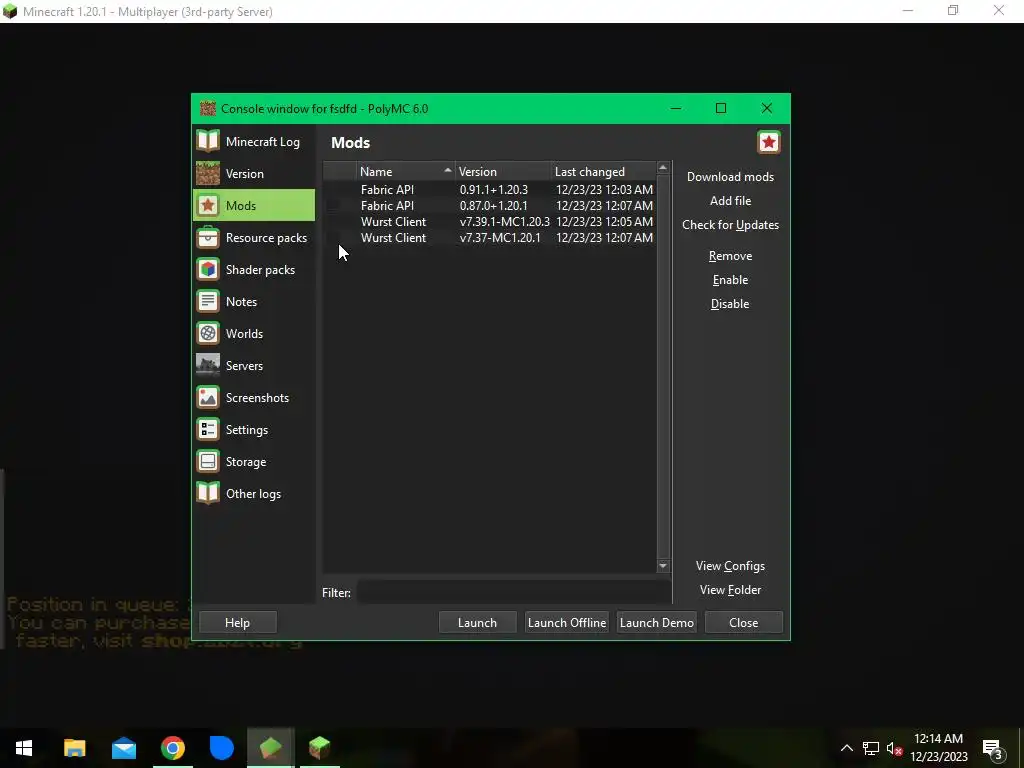1024x768 pixels.
Task: Show hidden system tray icons
Action: pos(846,748)
